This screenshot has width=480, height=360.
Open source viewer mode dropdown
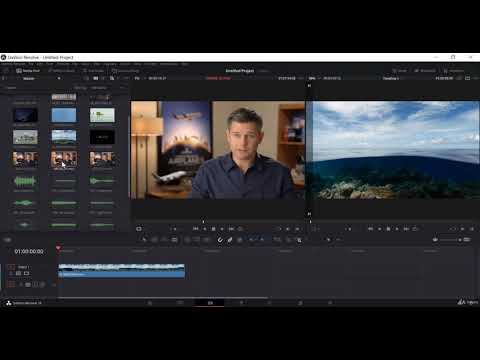139,229
